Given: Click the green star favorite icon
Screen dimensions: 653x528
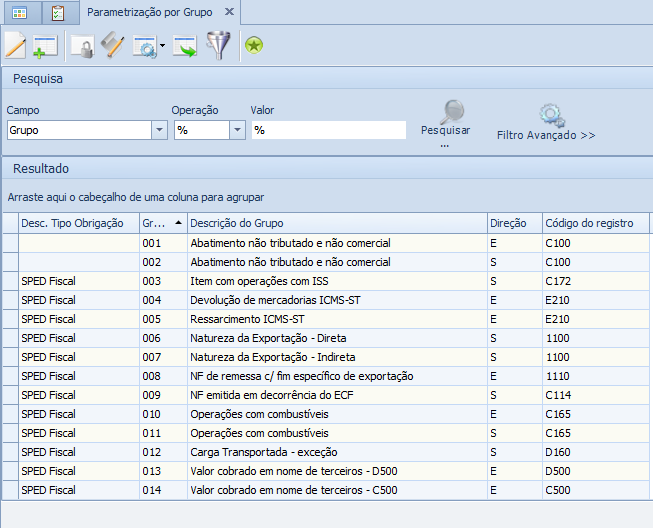Looking at the screenshot, I should click(254, 46).
